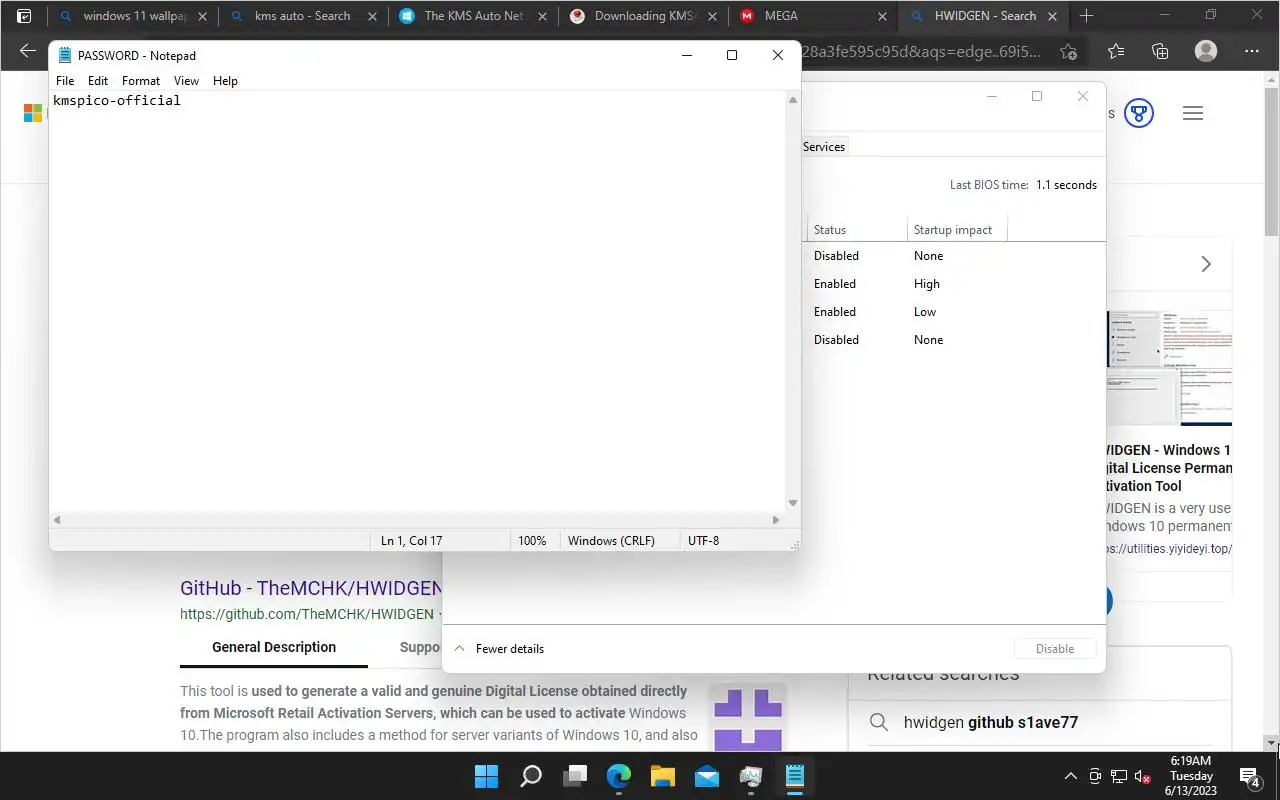Image resolution: width=1280 pixels, height=800 pixels.
Task: Open the Format menu in Notepad
Action: pos(141,81)
